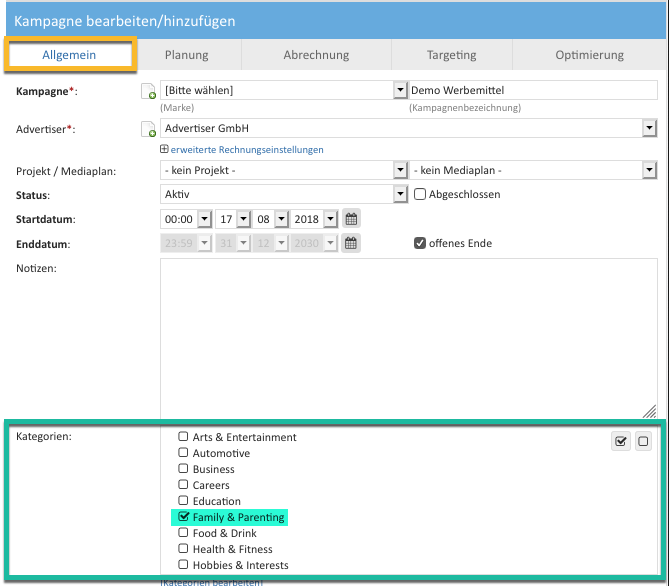Click the plus icon before erweiterte Rechnungseinstellungen
669x587 pixels.
tap(164, 150)
